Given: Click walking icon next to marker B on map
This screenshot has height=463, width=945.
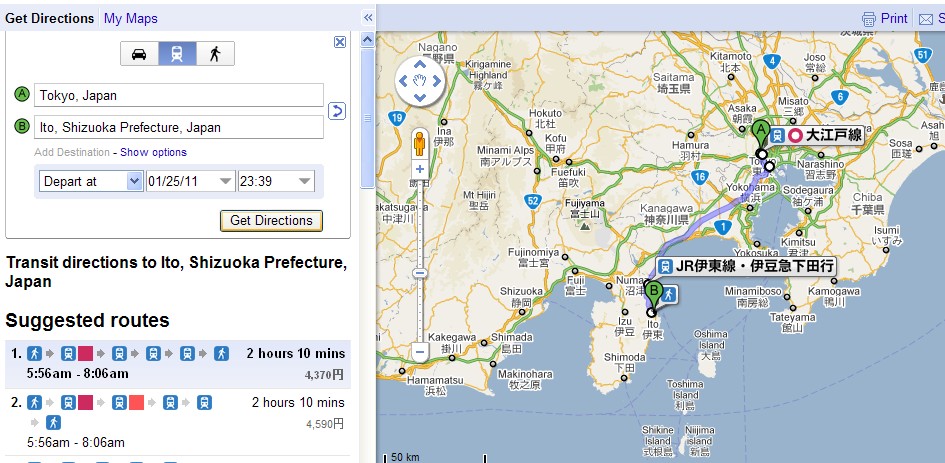Looking at the screenshot, I should coord(669,295).
